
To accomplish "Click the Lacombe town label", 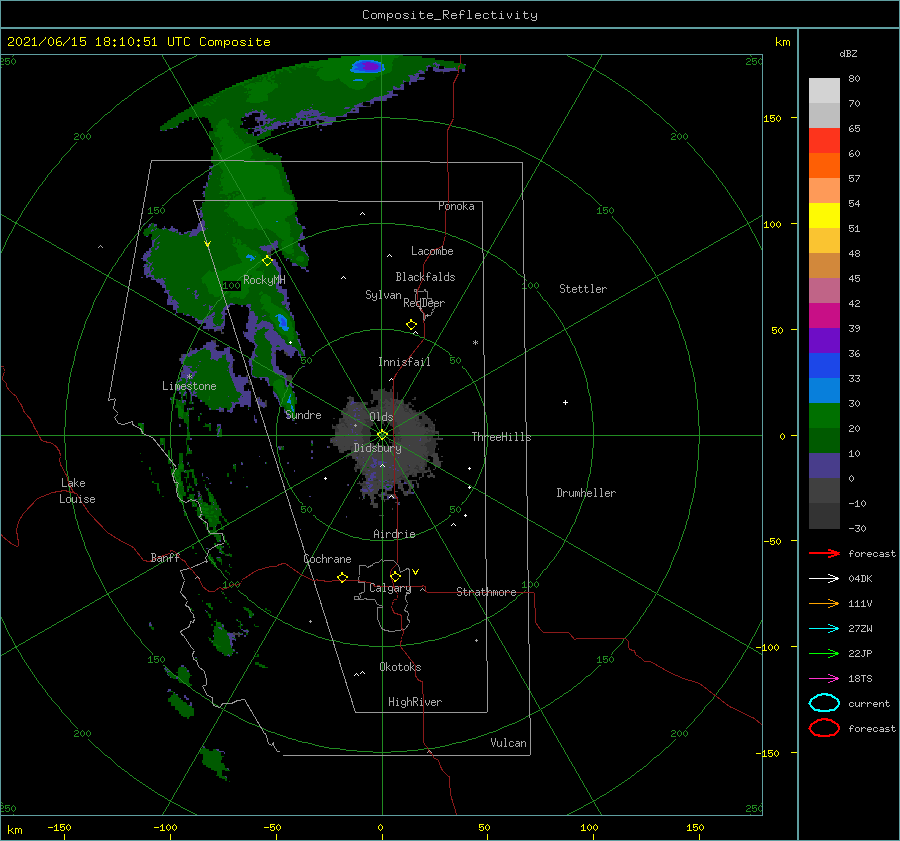I will pos(432,251).
